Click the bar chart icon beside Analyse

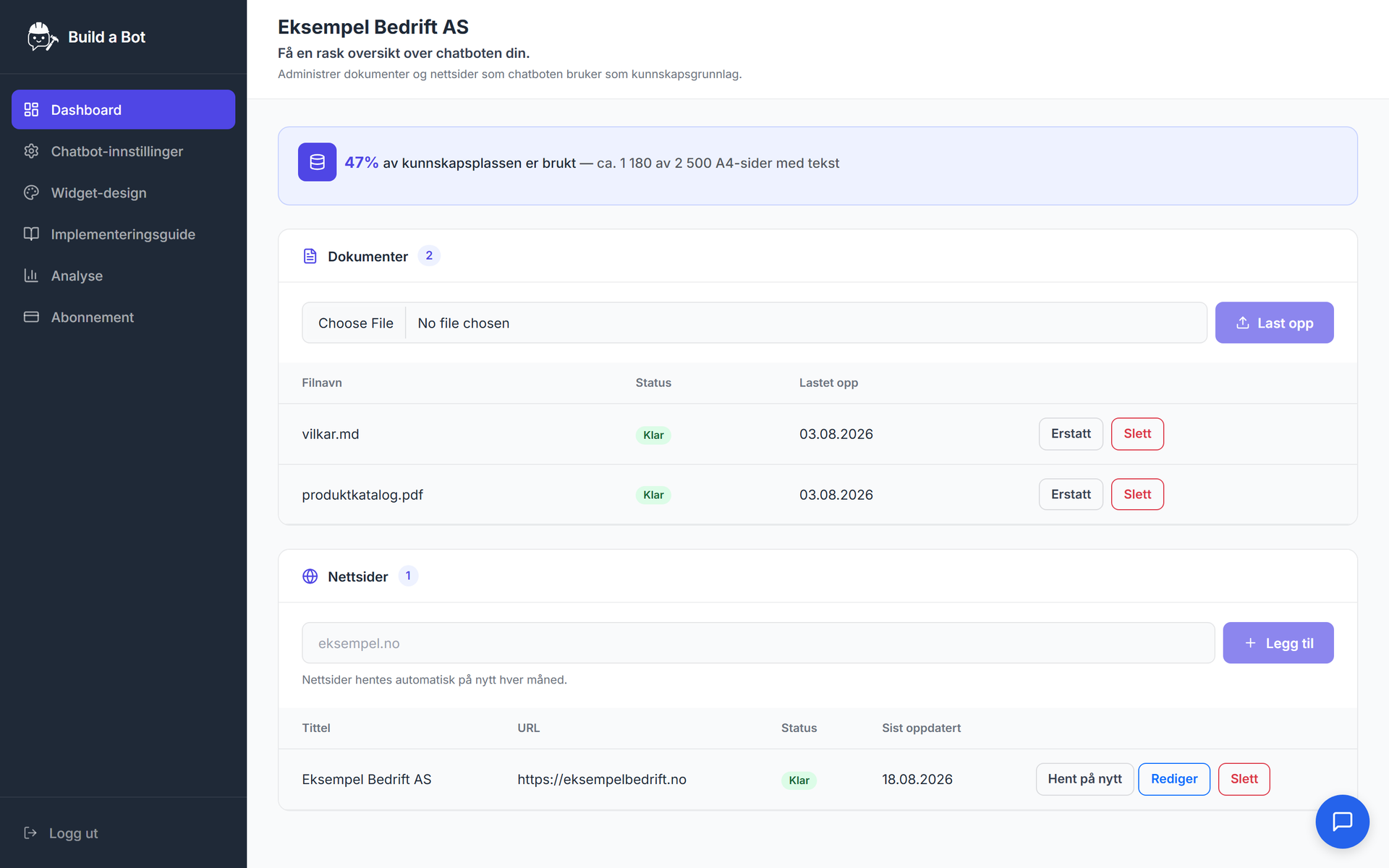click(x=31, y=276)
